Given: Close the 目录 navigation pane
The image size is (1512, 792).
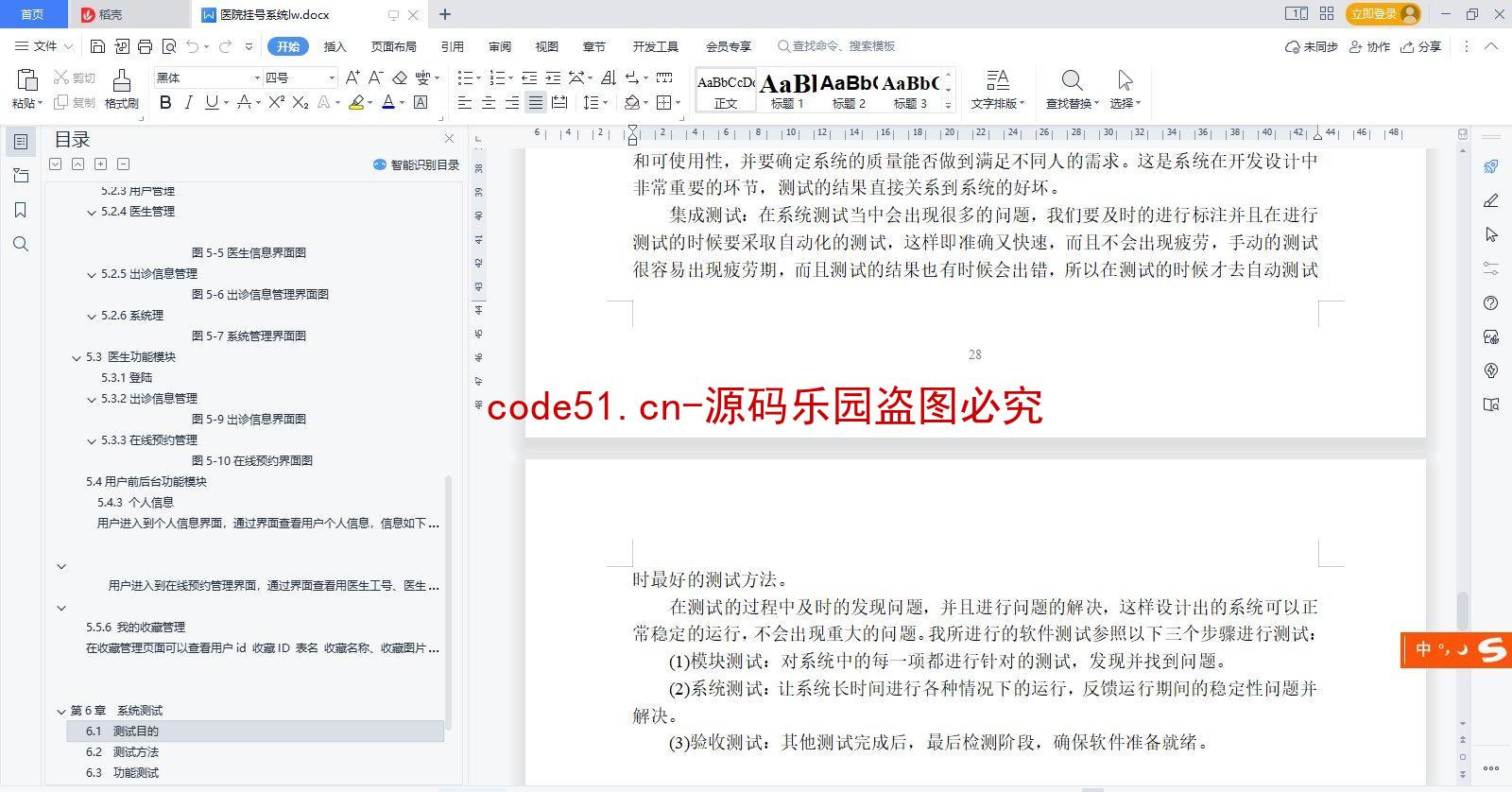Looking at the screenshot, I should (449, 139).
